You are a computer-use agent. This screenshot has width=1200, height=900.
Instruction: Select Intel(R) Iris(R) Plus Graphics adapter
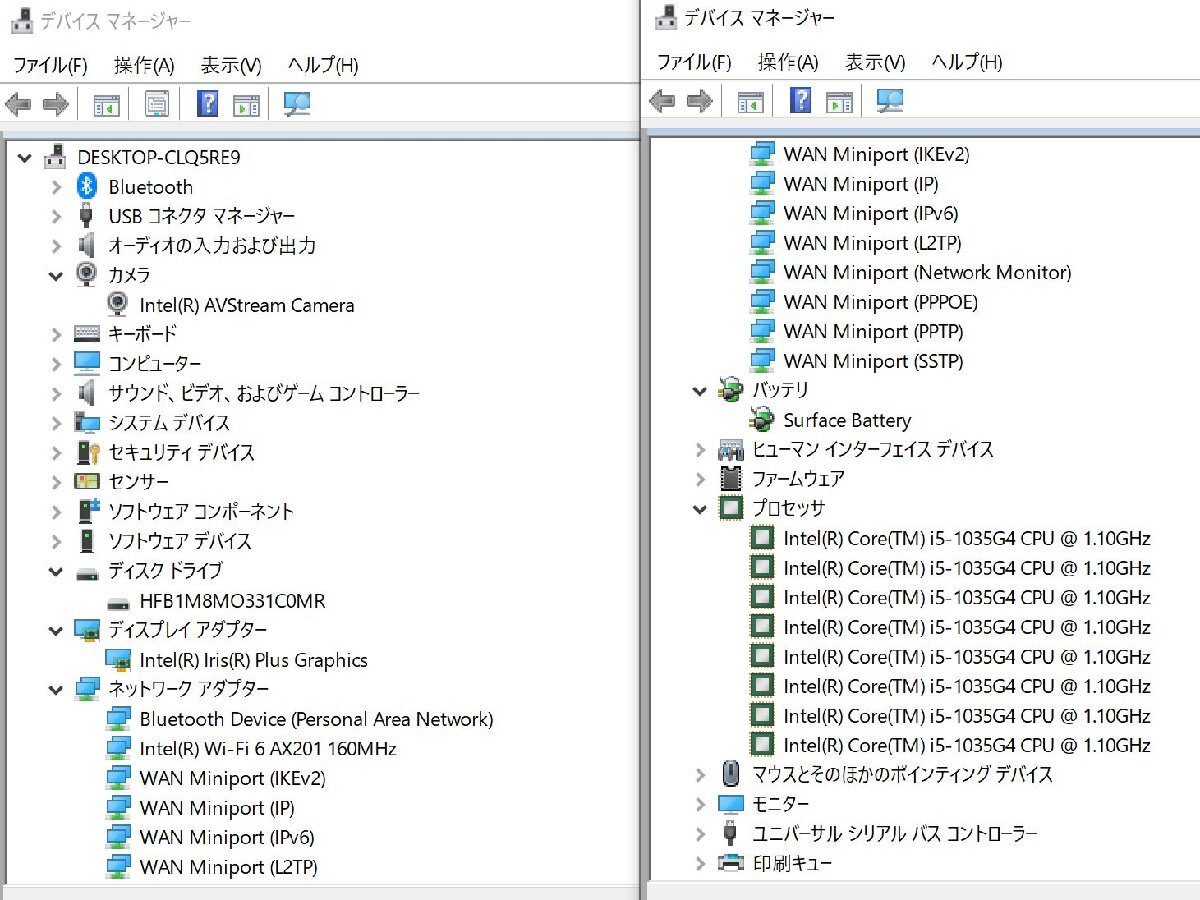point(253,660)
